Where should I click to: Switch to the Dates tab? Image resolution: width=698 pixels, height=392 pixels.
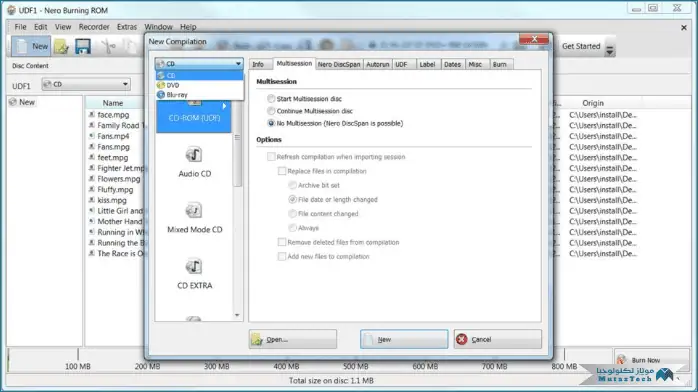(452, 65)
